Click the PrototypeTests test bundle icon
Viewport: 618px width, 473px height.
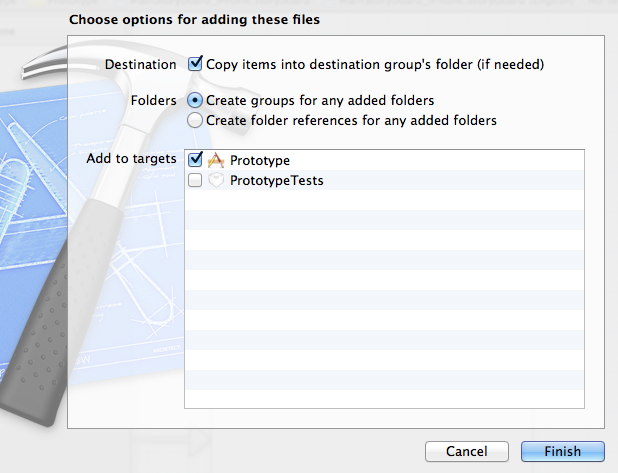[216, 180]
